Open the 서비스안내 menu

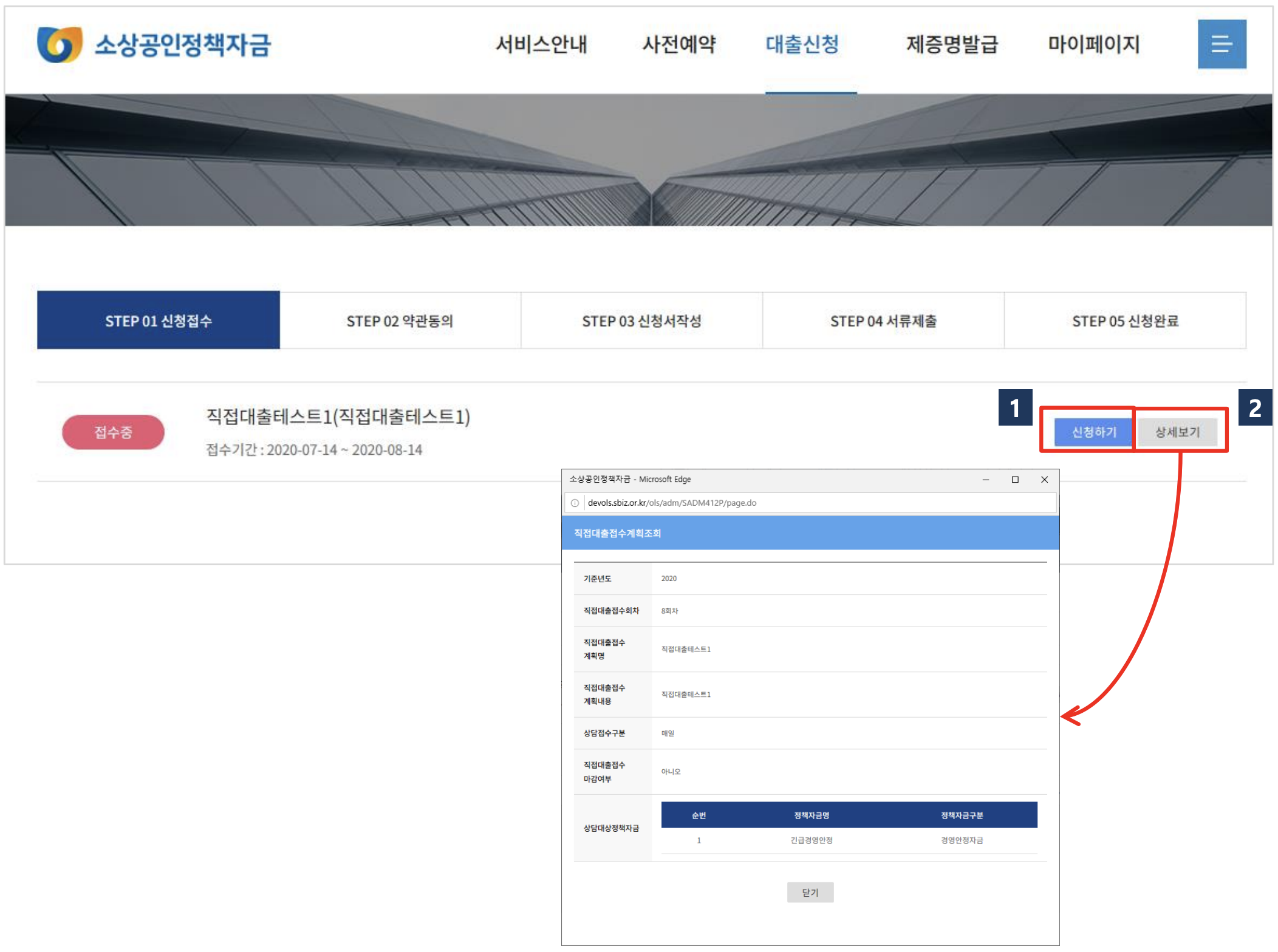(x=541, y=44)
